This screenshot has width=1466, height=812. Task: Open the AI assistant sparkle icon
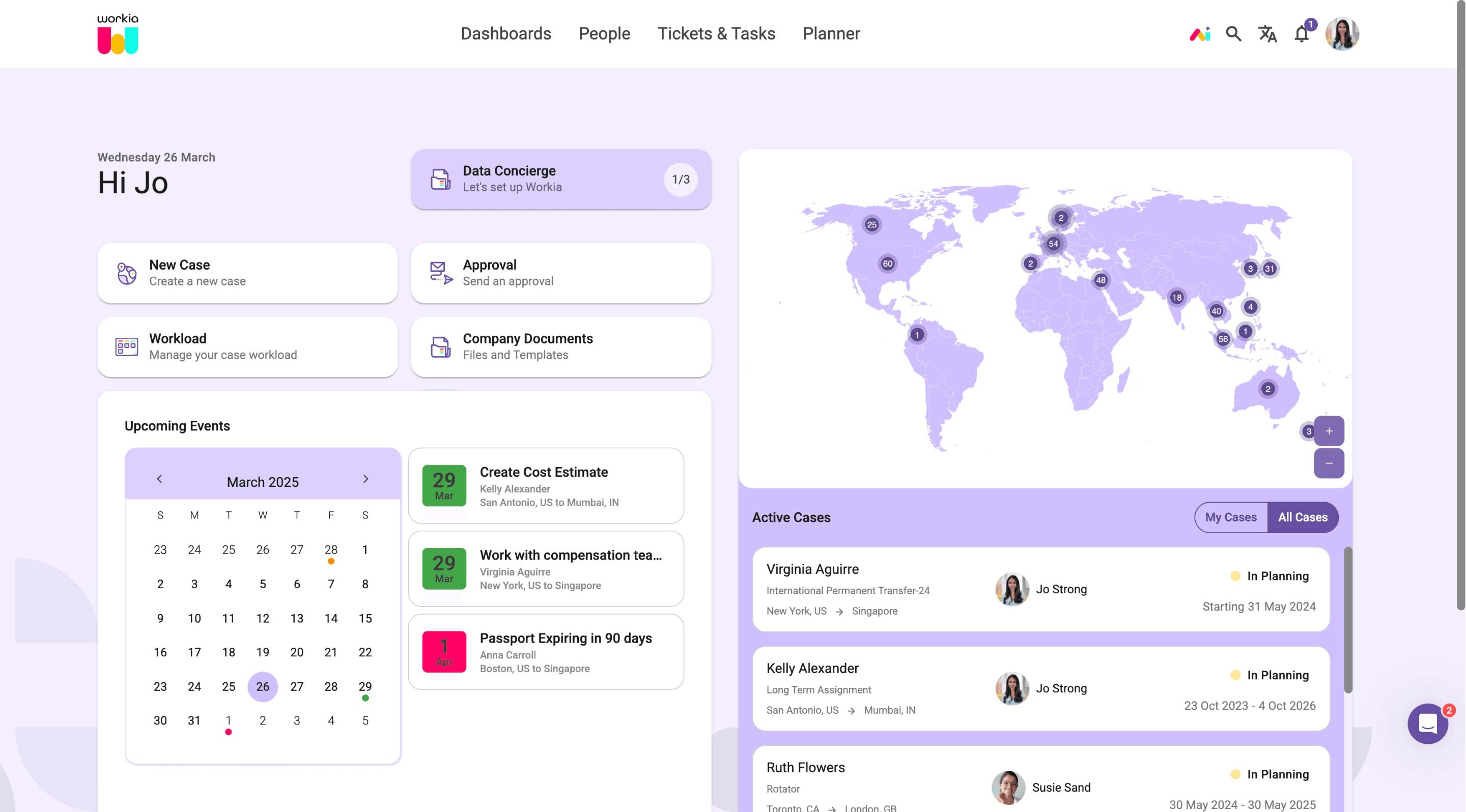1200,34
